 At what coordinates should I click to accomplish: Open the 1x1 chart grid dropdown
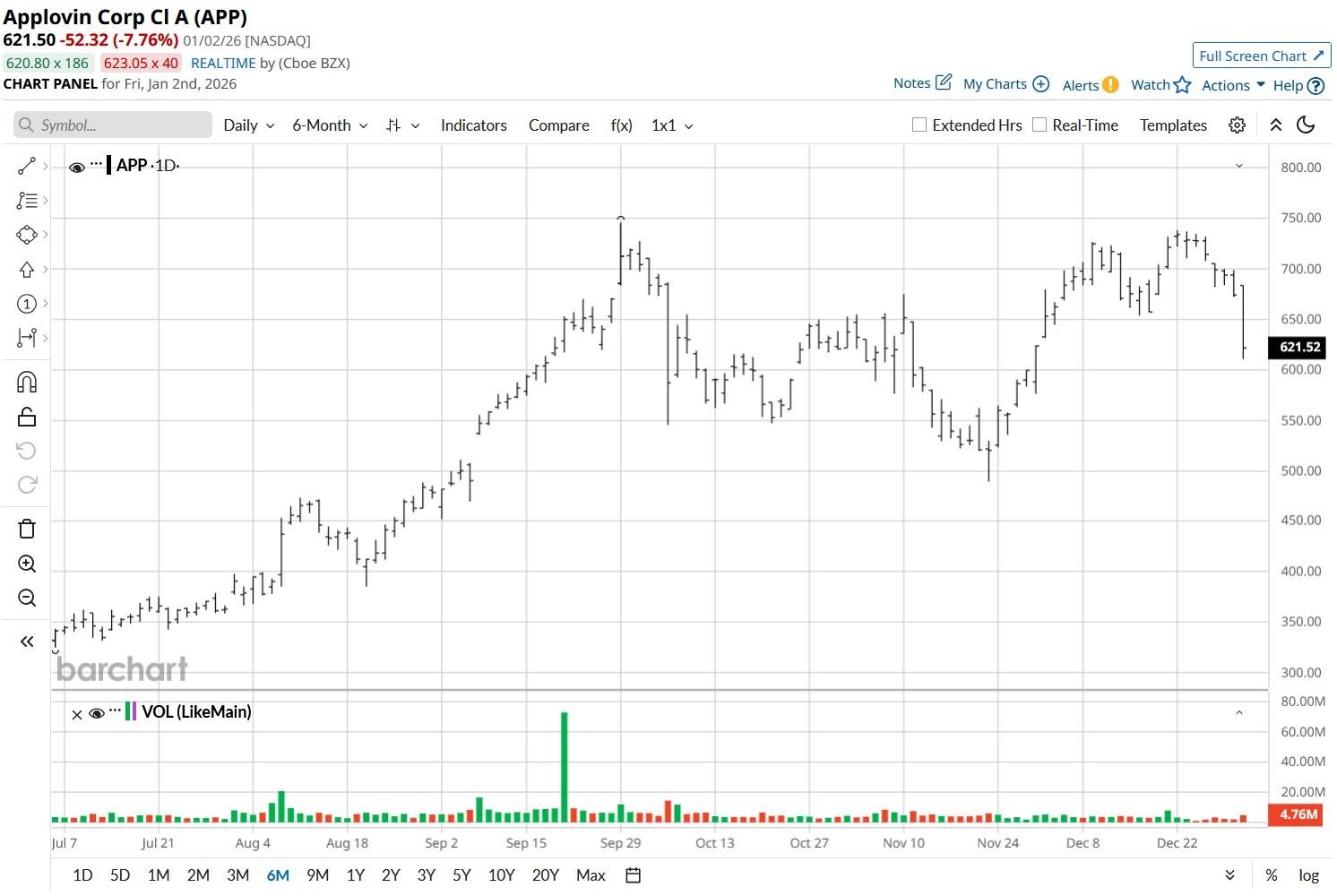(672, 125)
